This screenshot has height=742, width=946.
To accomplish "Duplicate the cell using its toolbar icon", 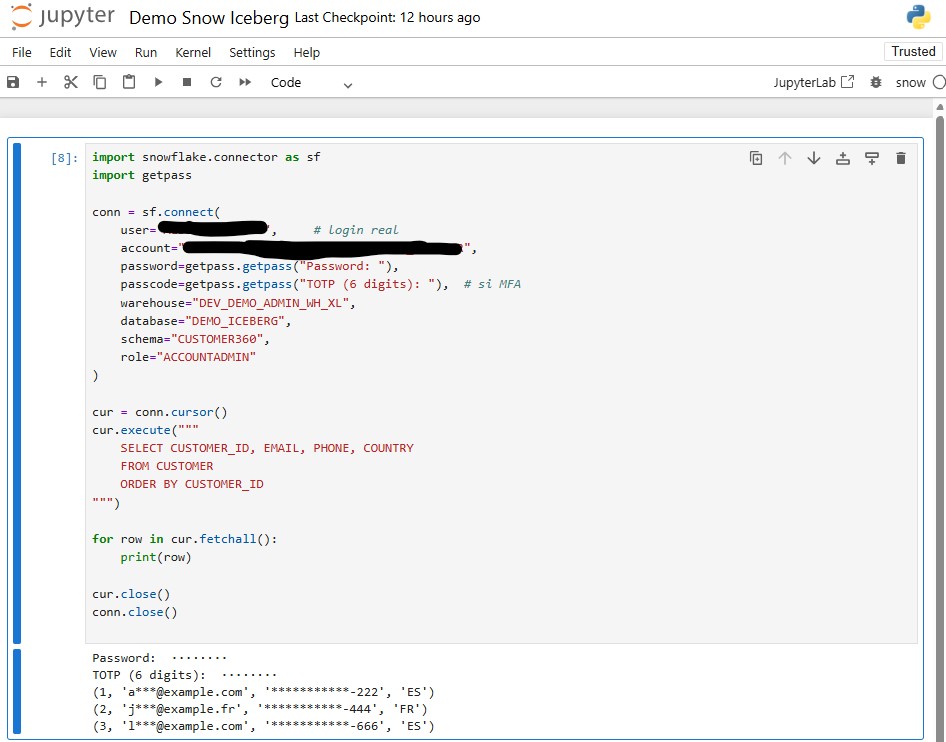I will (x=756, y=158).
